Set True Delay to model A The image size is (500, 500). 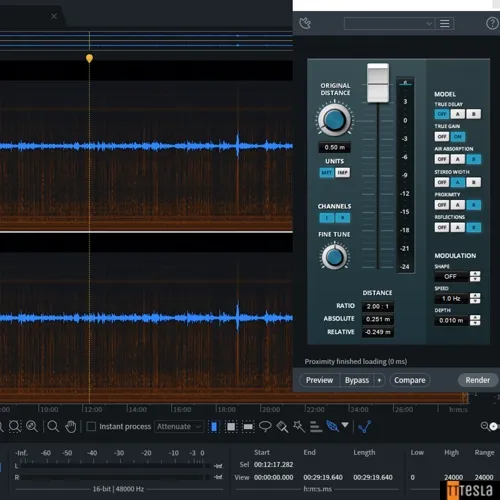(458, 114)
